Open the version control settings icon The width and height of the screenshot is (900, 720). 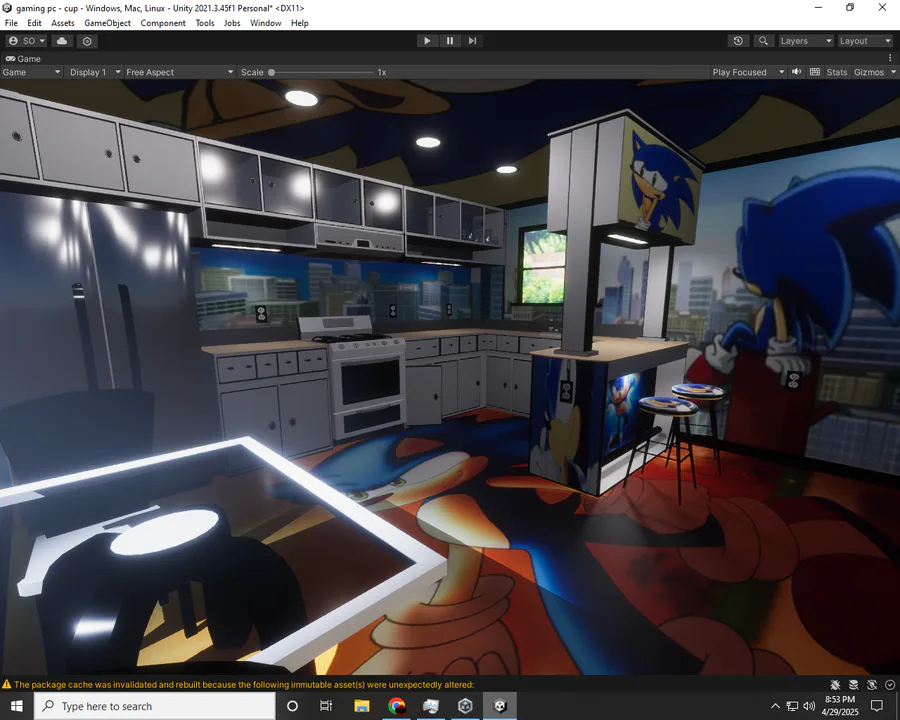(87, 41)
